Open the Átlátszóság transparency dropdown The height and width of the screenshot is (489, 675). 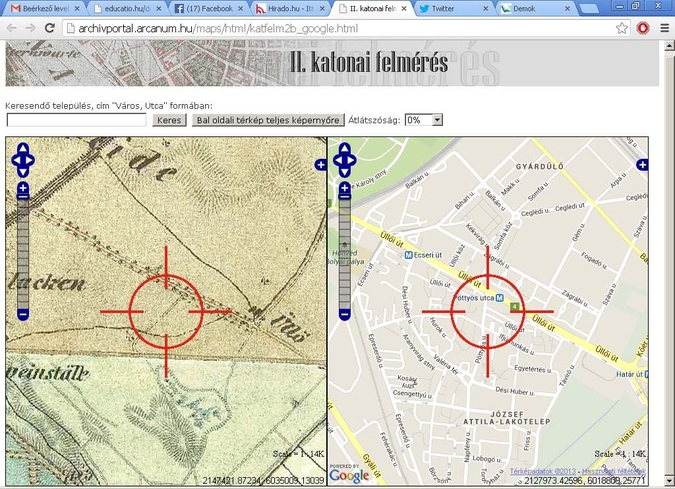[424, 120]
